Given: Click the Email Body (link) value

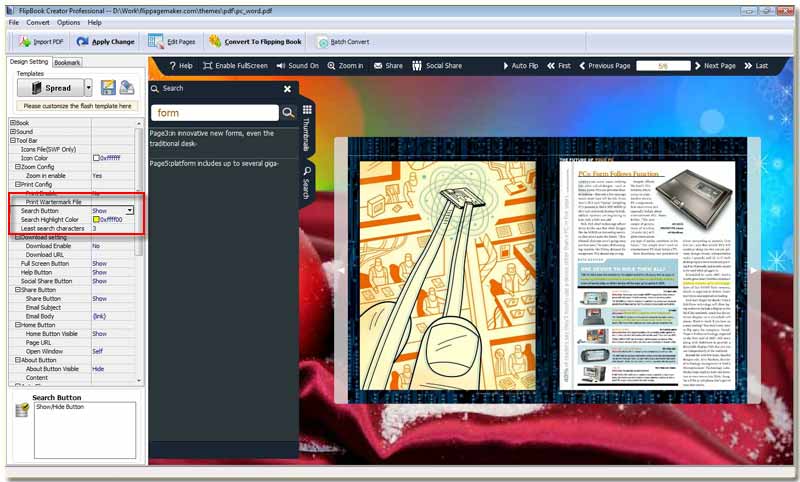Looking at the screenshot, I should 99,316.
